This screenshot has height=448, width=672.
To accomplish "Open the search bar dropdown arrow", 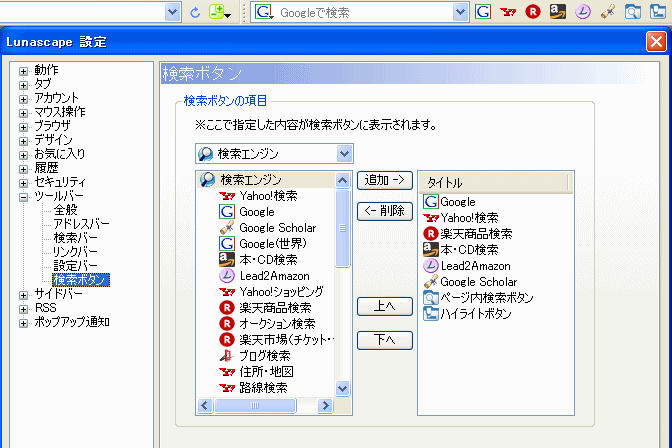I will click(x=460, y=12).
